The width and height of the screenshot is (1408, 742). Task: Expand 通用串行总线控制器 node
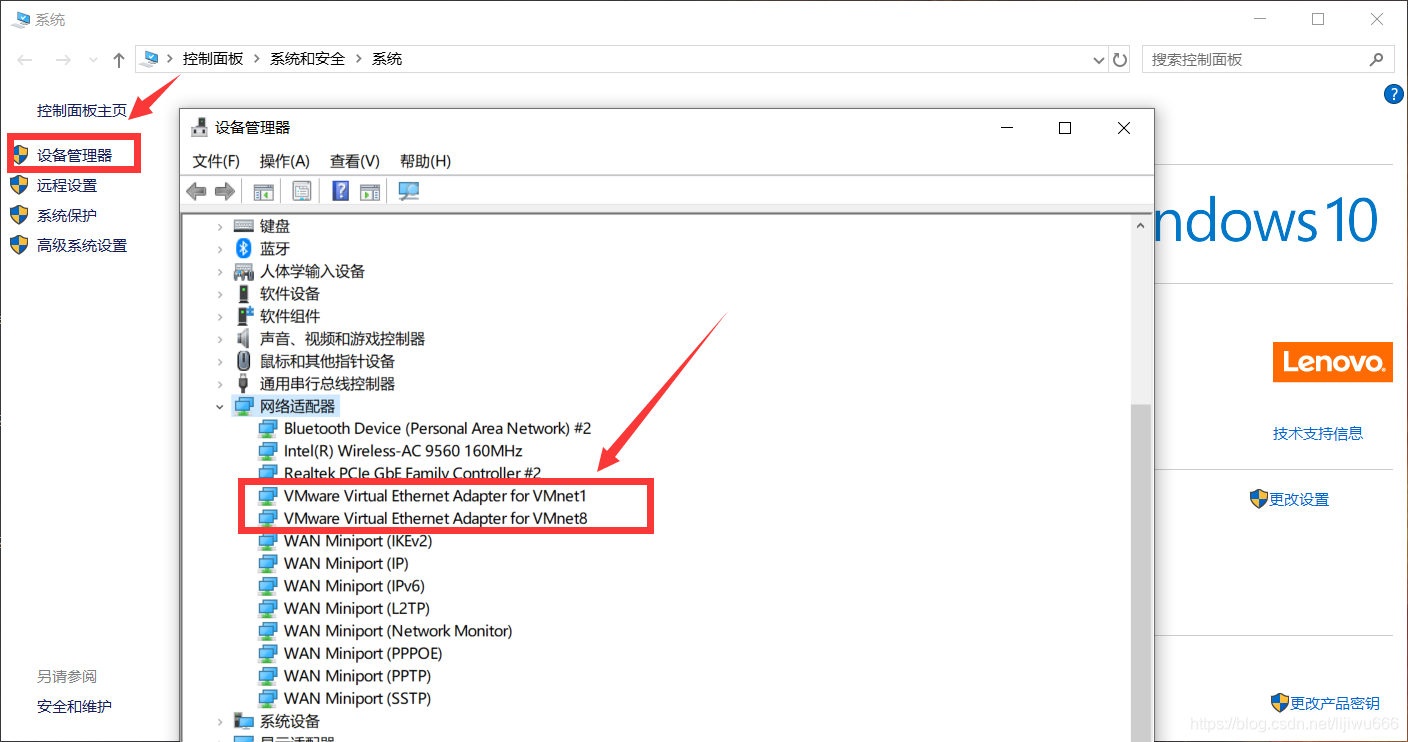click(220, 384)
